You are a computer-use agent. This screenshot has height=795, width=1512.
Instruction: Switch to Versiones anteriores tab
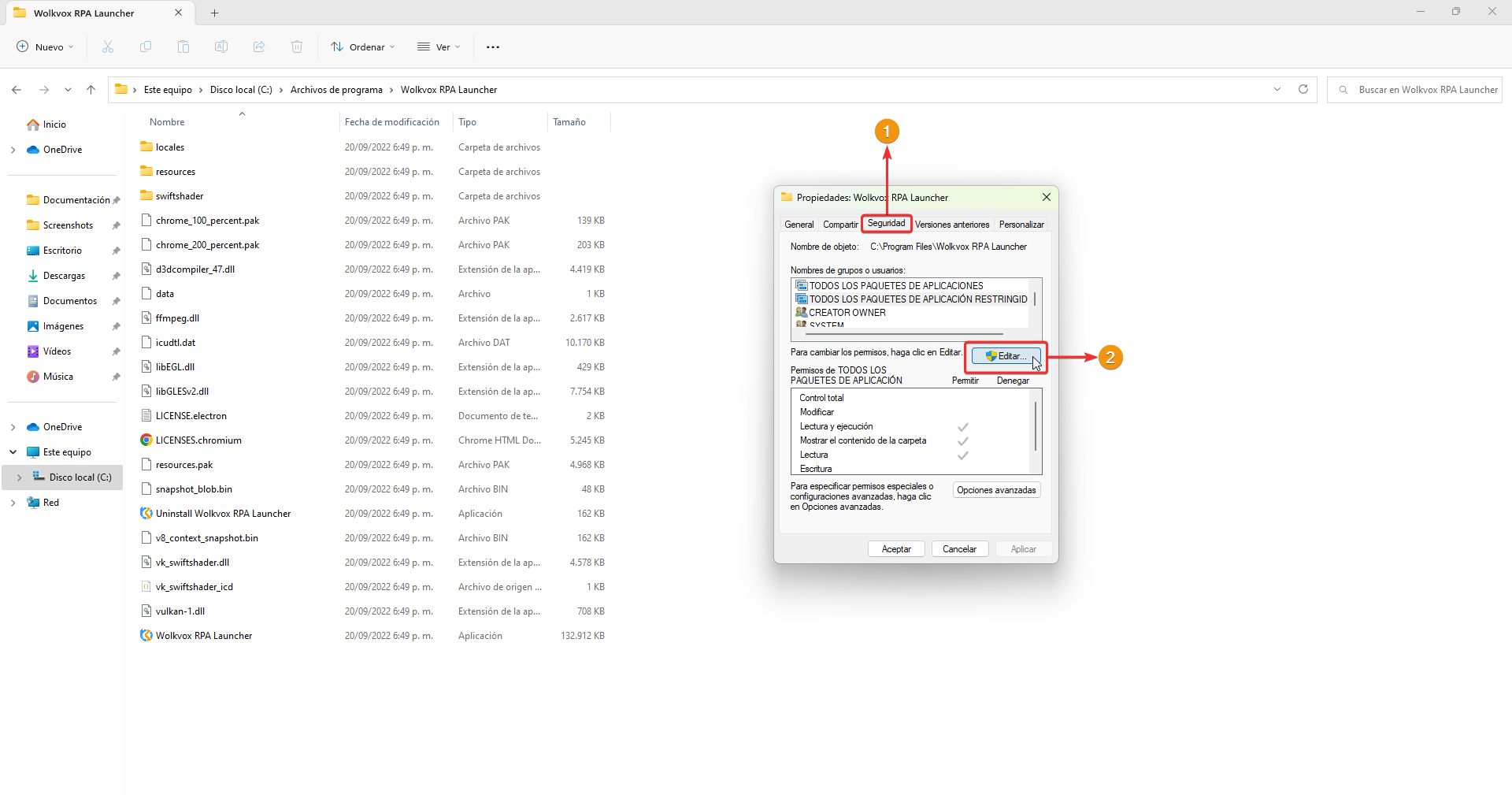tap(952, 225)
